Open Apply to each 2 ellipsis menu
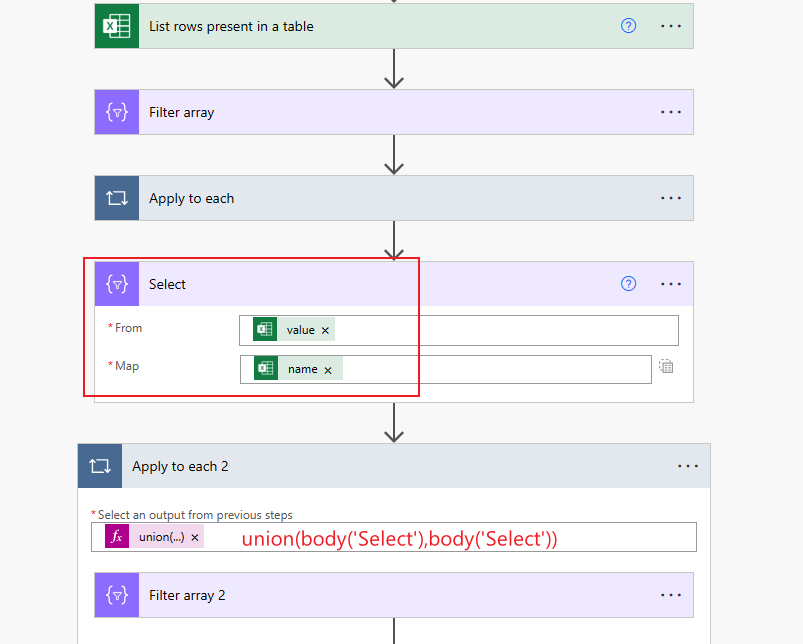Image resolution: width=803 pixels, height=644 pixels. pos(688,466)
